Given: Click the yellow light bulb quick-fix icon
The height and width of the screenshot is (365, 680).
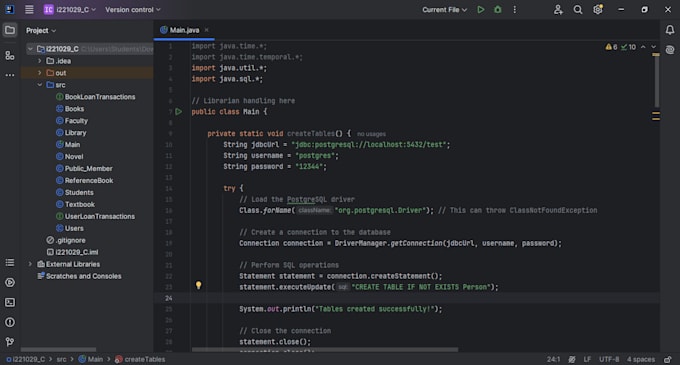Looking at the screenshot, I should (198, 285).
